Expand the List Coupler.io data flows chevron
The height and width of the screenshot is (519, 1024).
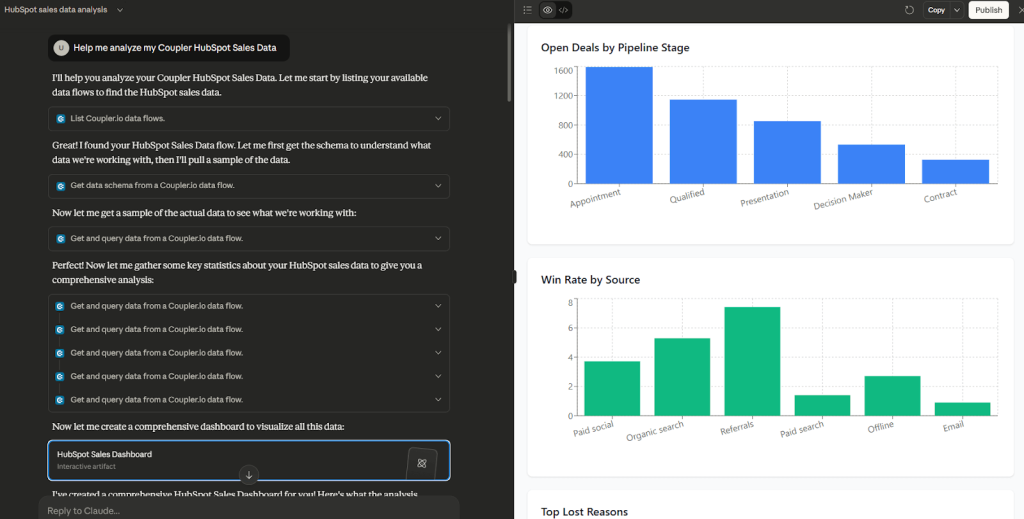pos(438,118)
